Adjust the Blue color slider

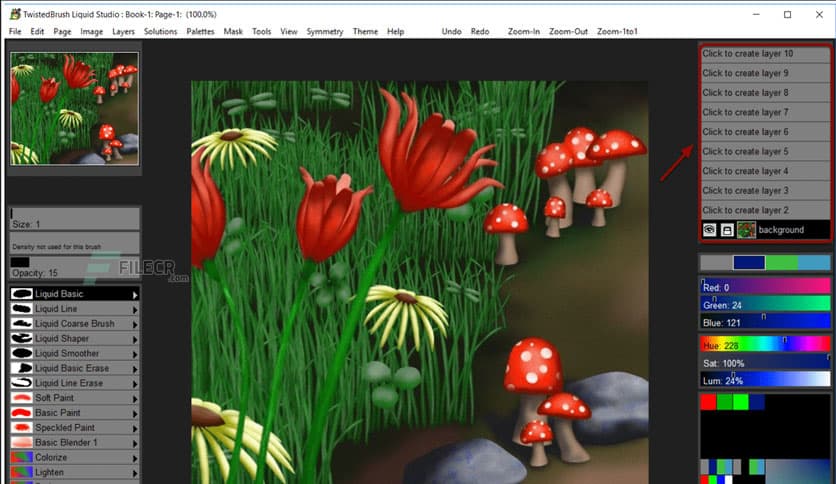click(765, 322)
